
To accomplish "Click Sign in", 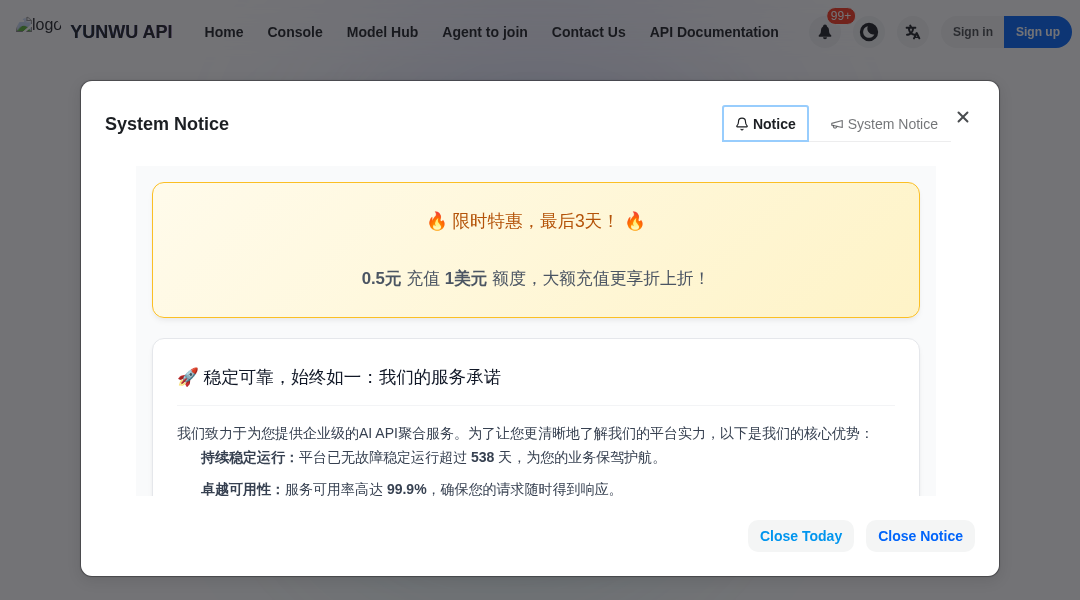I will [x=972, y=32].
